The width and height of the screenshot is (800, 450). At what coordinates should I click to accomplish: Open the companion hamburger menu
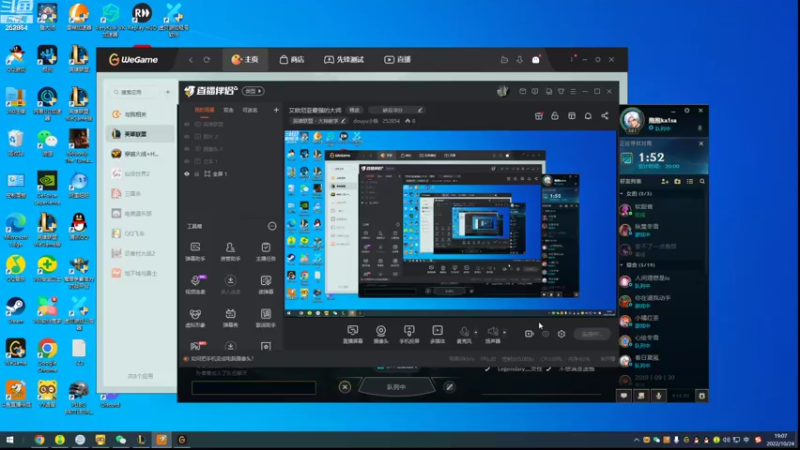573,91
